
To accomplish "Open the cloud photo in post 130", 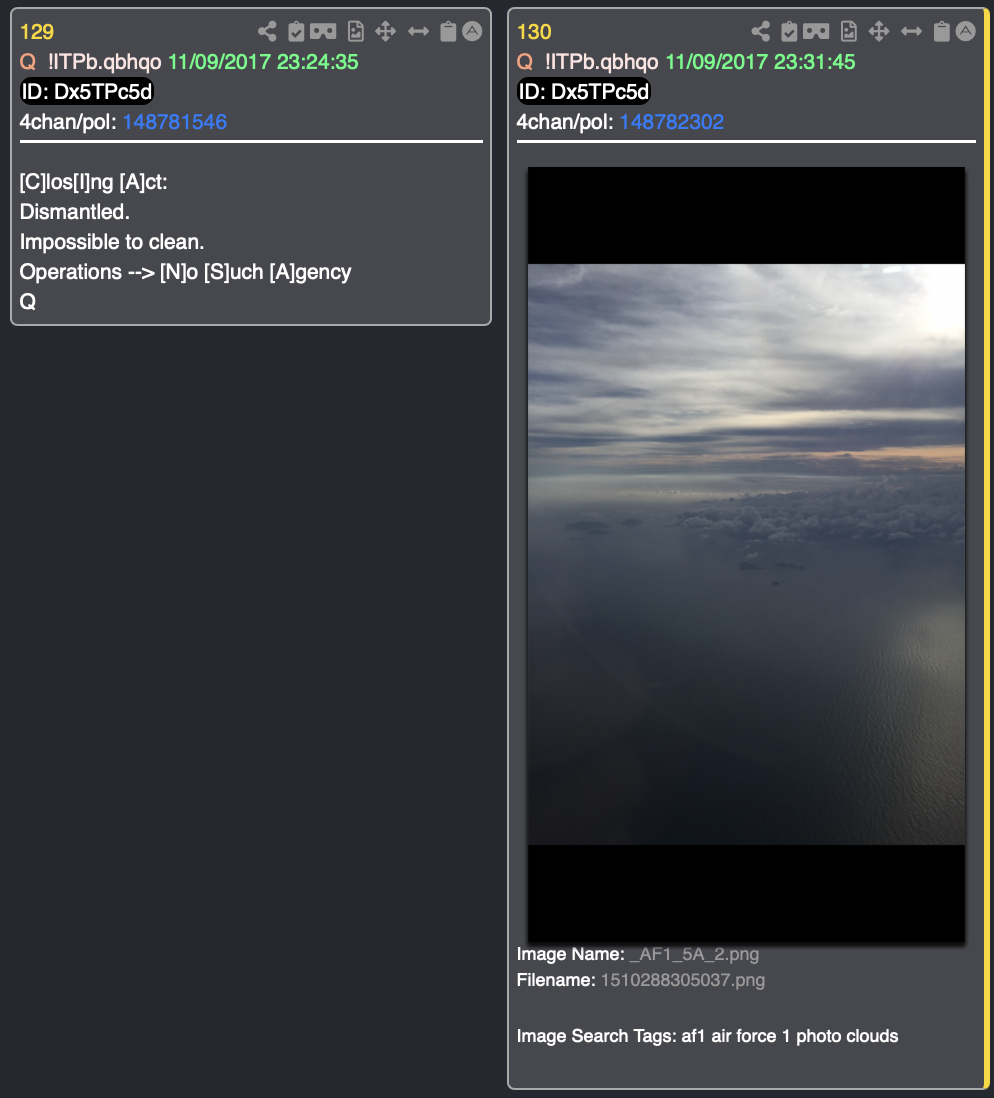I will click(746, 555).
